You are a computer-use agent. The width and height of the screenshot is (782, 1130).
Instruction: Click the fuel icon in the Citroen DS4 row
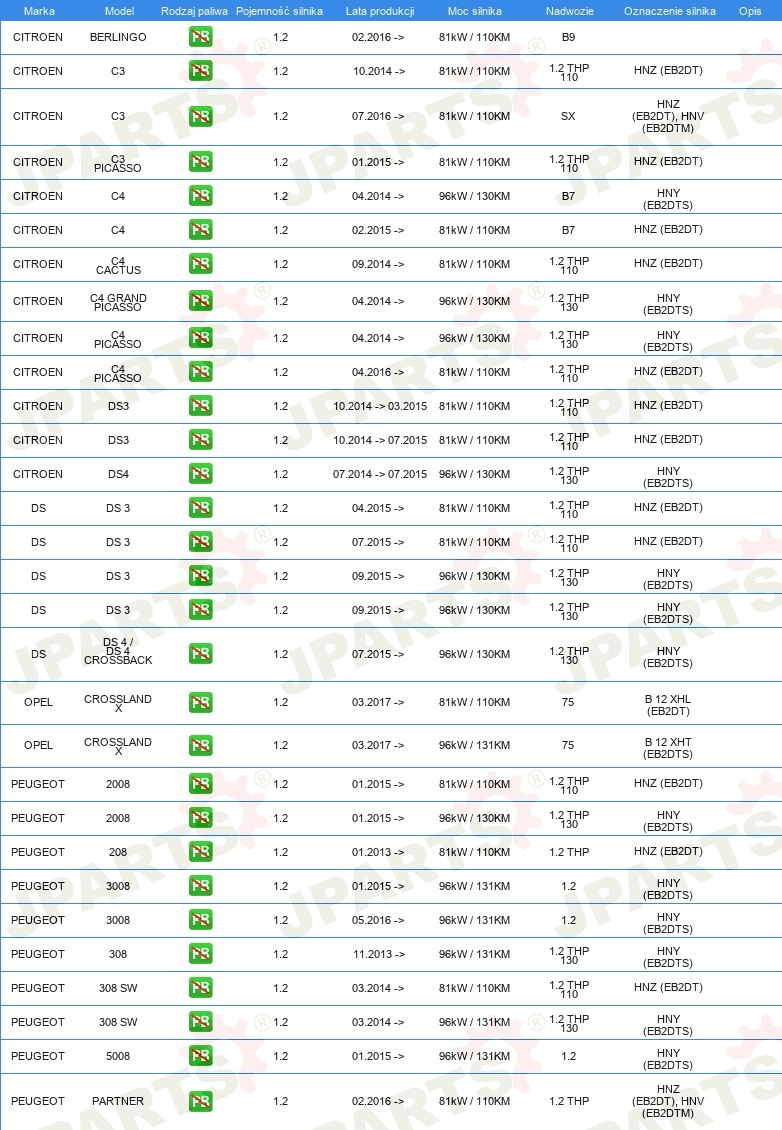(x=200, y=473)
